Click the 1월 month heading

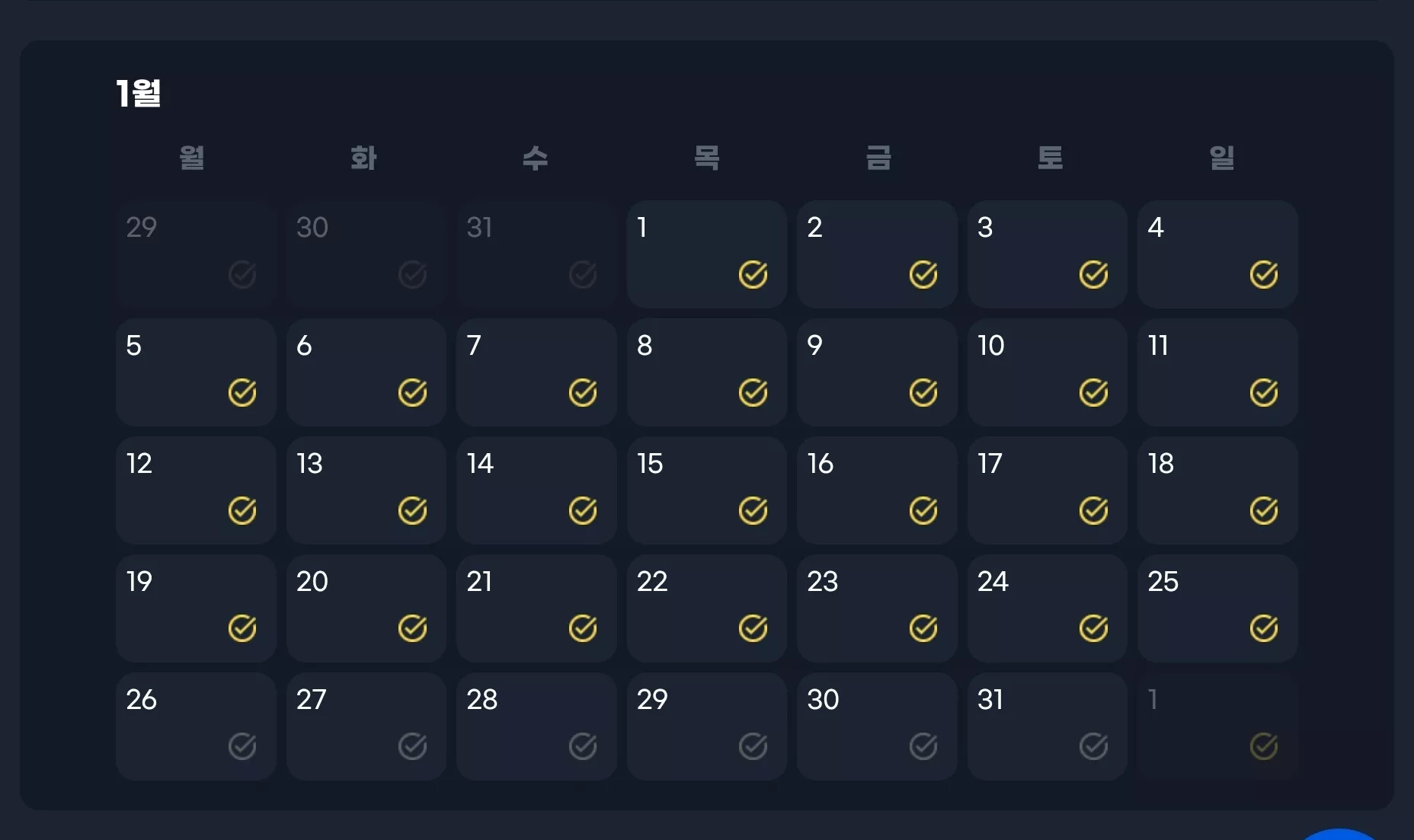point(139,93)
